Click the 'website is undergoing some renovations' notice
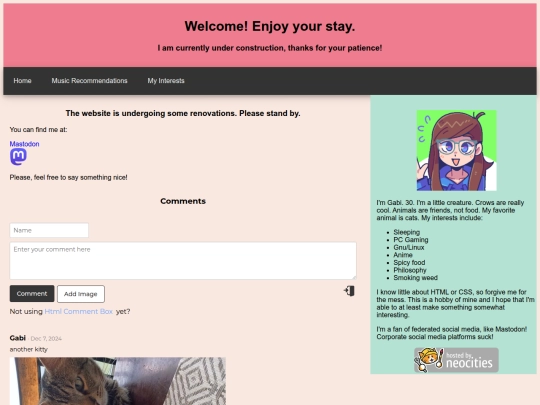Screen dimensions: 540x405 [x=183, y=113]
